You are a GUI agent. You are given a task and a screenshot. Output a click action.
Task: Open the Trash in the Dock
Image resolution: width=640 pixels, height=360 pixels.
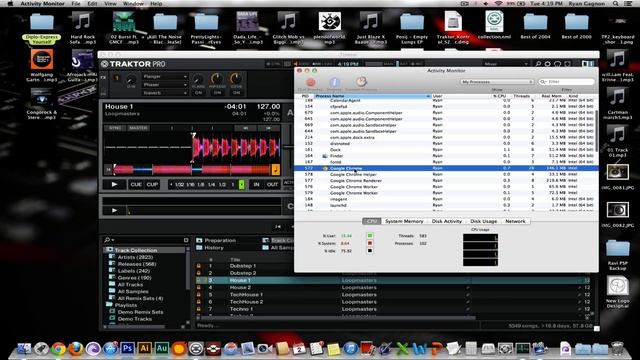click(617, 349)
